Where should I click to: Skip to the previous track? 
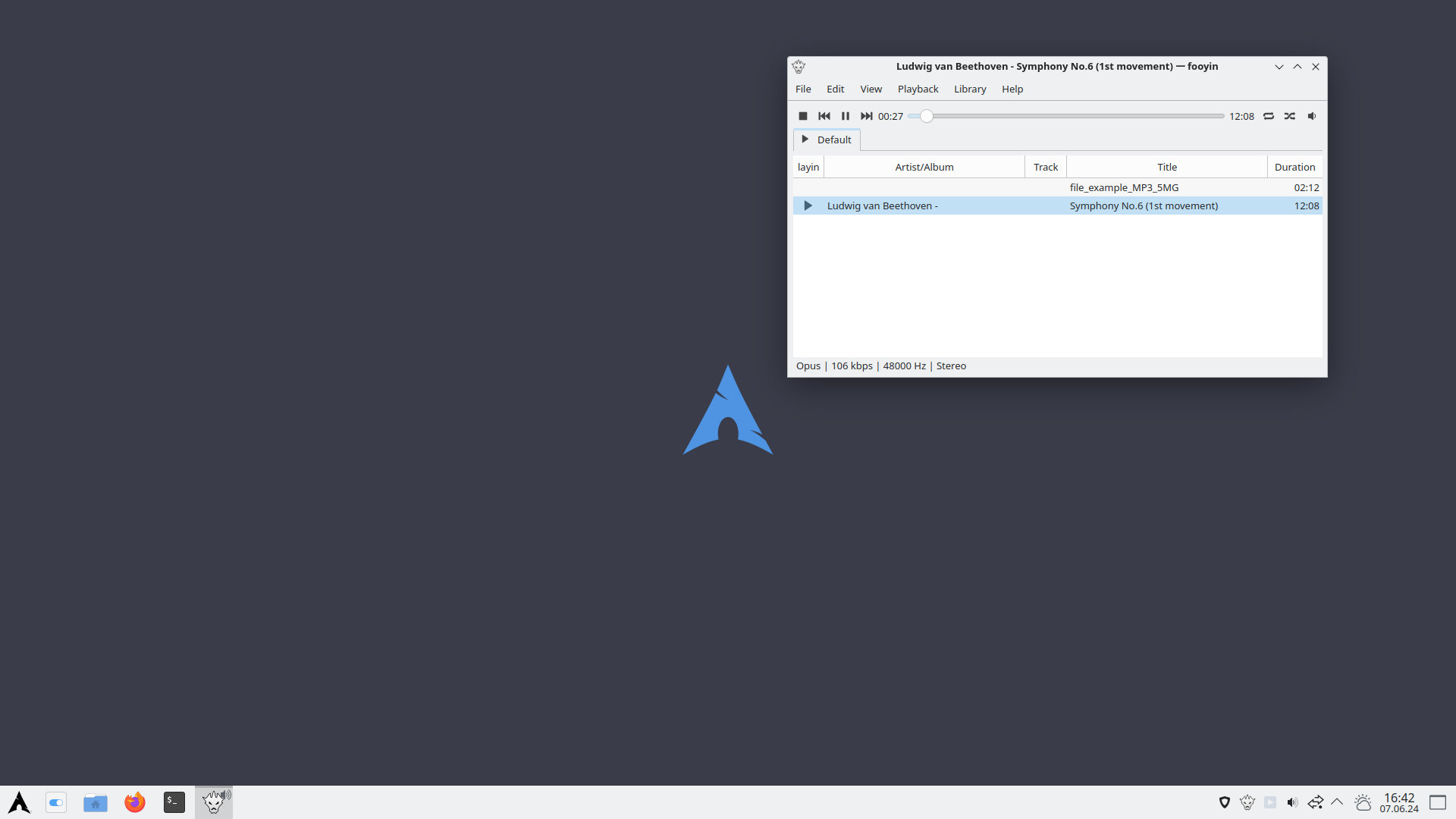(824, 116)
